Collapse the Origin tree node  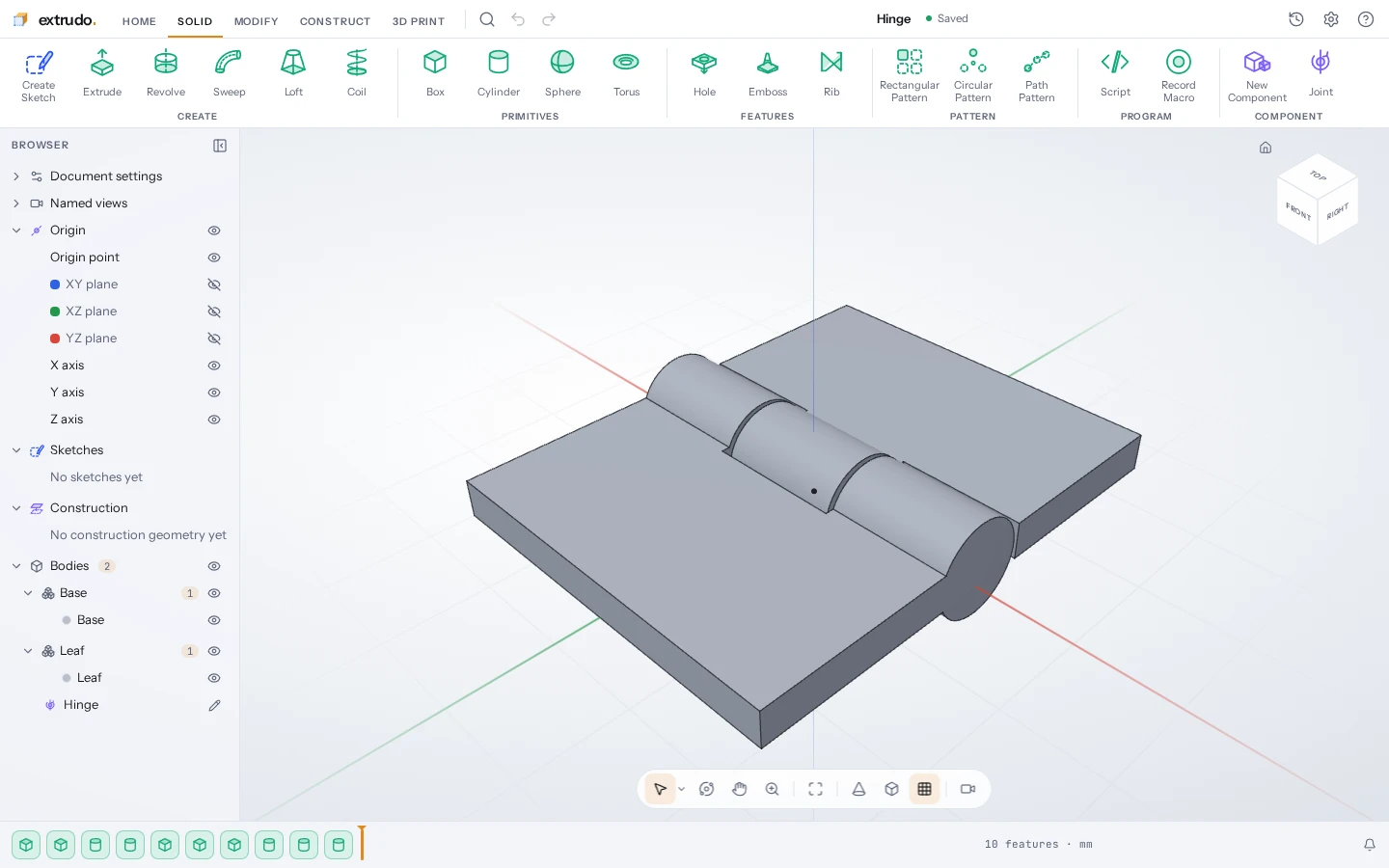point(16,231)
